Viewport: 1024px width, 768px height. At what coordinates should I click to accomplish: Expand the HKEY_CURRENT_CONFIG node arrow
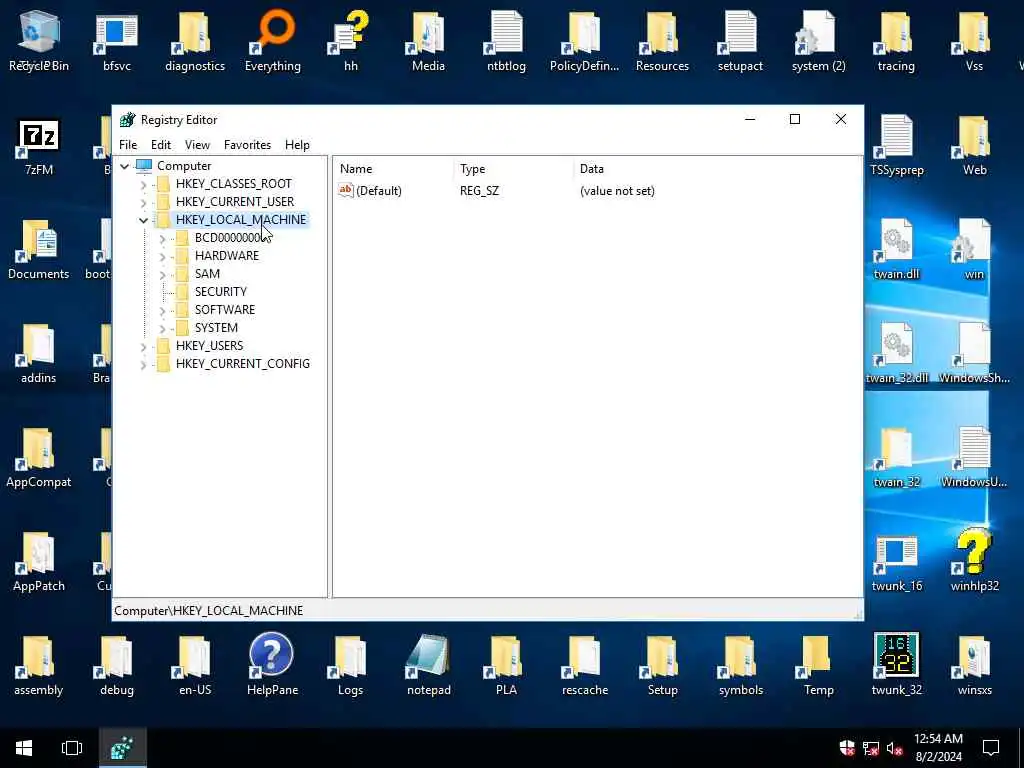143,364
